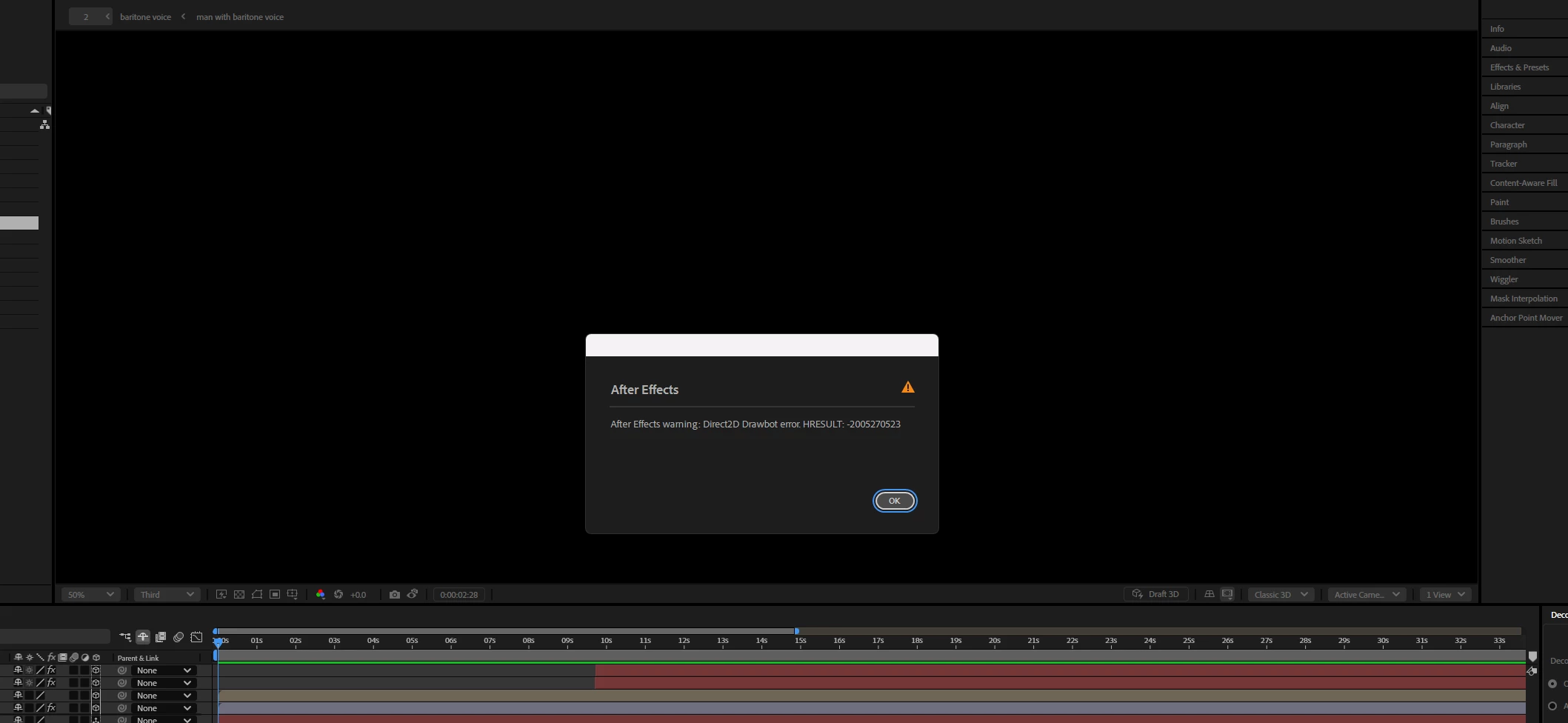Image resolution: width=1568 pixels, height=723 pixels.
Task: Toggle shy switch on the third layer row
Action: click(x=18, y=696)
